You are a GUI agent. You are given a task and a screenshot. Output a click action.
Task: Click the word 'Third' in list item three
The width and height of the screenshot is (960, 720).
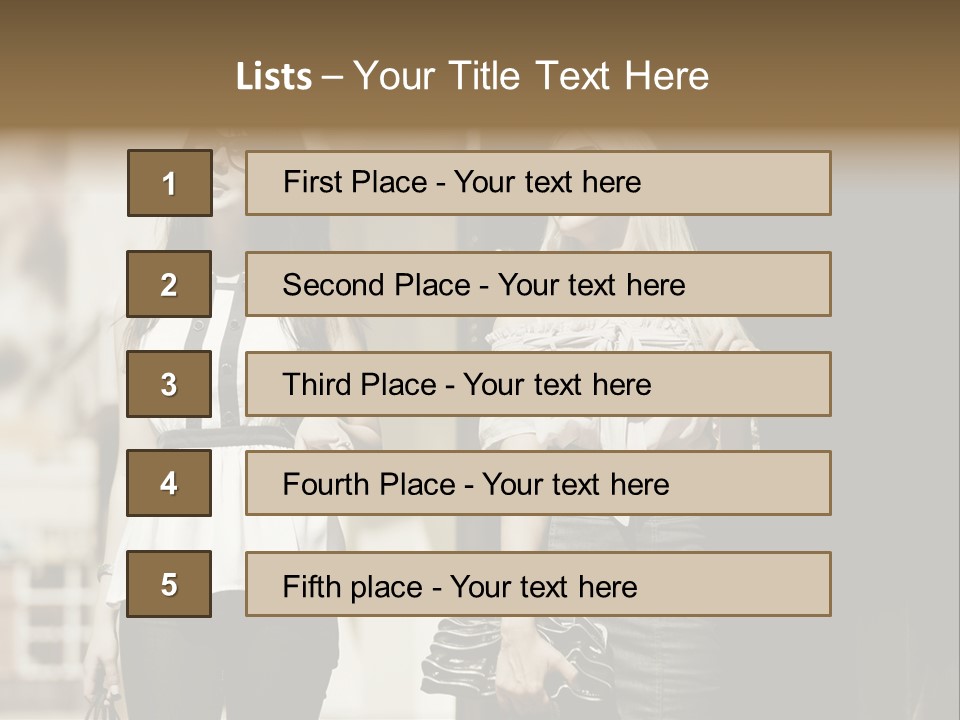coord(318,385)
